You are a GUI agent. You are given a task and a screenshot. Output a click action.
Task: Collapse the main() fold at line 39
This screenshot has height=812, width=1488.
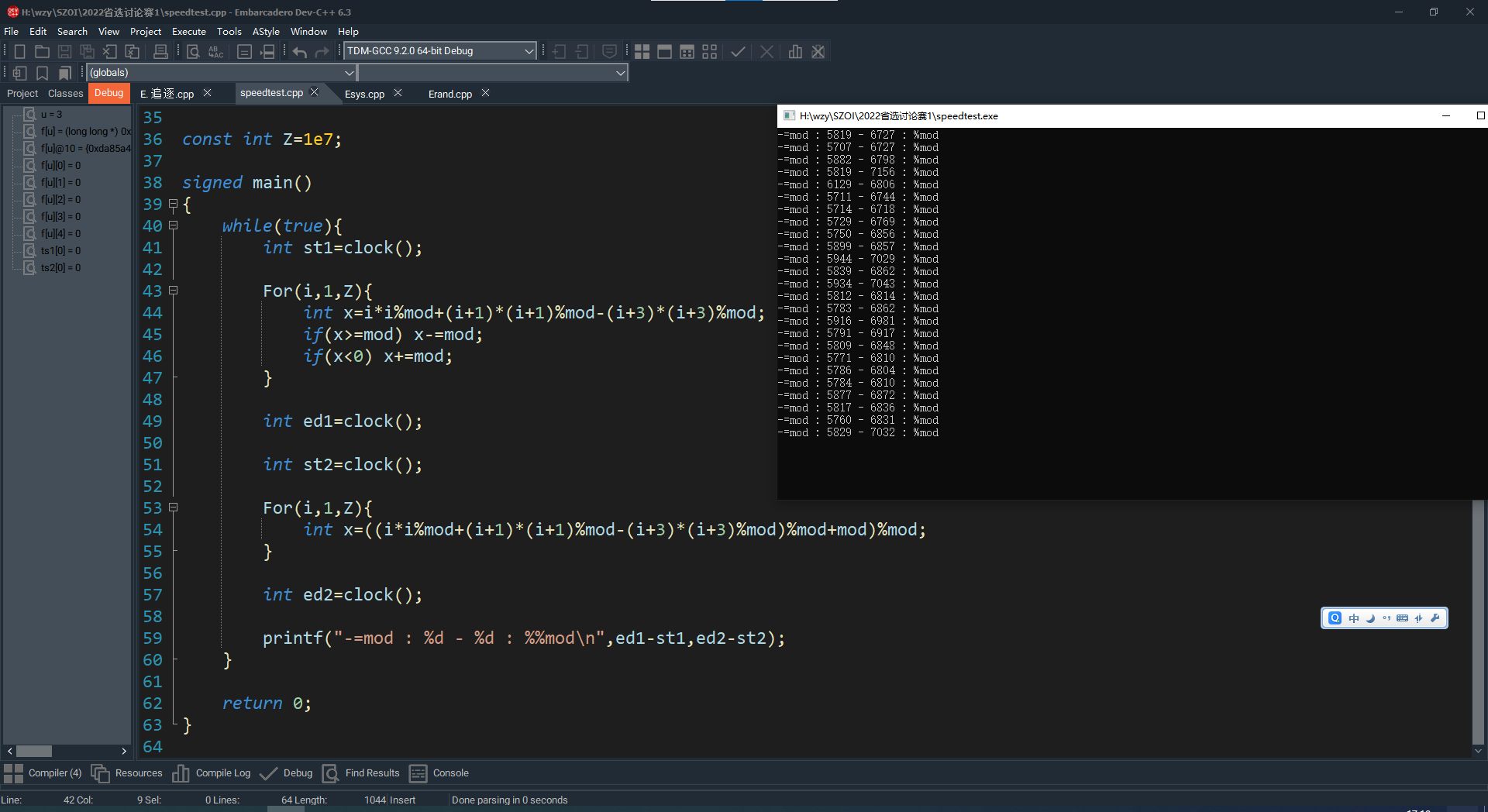tap(174, 205)
